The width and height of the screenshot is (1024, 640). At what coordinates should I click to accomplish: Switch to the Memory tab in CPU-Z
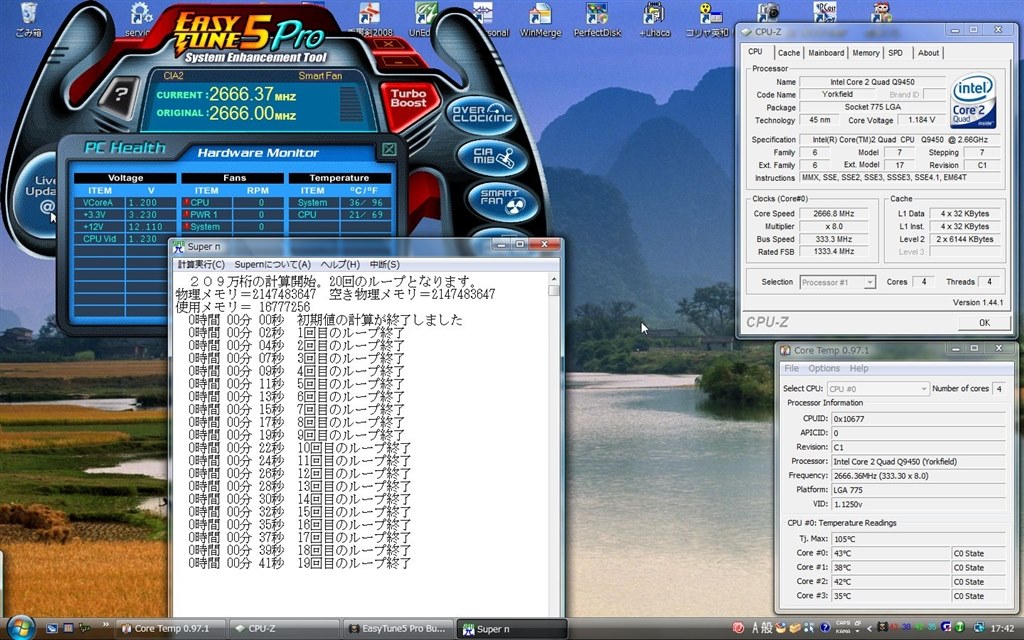coord(866,53)
